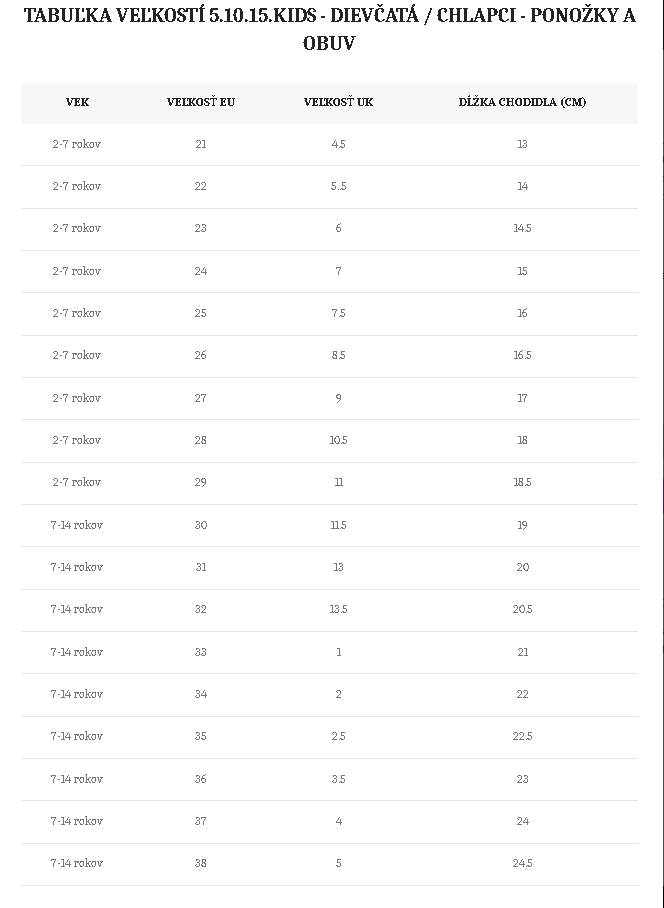
Task: Click age cell in EU 33 row
Action: 76,652
